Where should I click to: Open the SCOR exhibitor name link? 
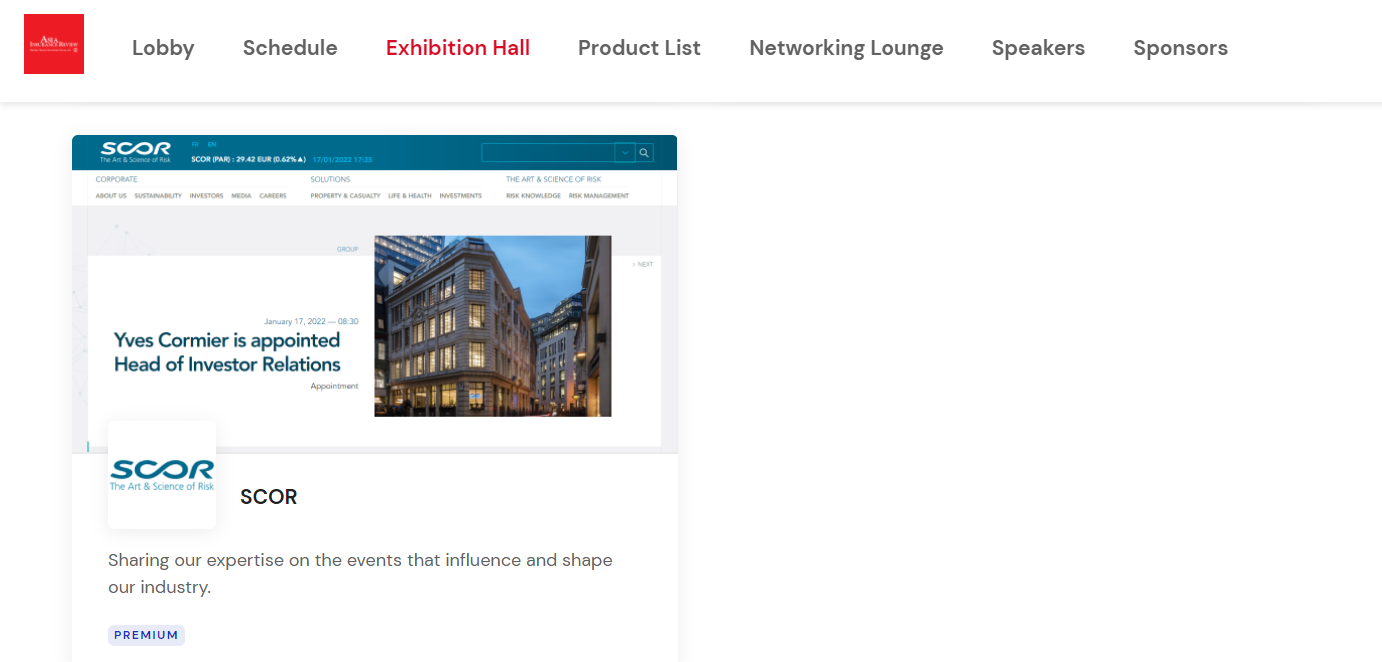[x=269, y=497]
